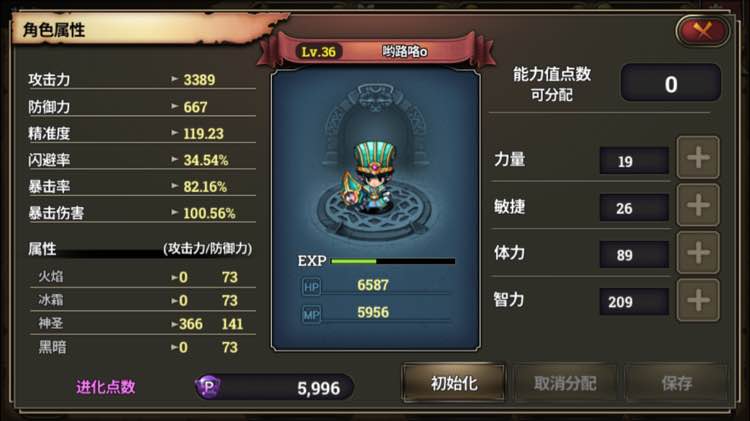Tap the arrow next to 暴击率 value
The height and width of the screenshot is (421, 750).
175,186
